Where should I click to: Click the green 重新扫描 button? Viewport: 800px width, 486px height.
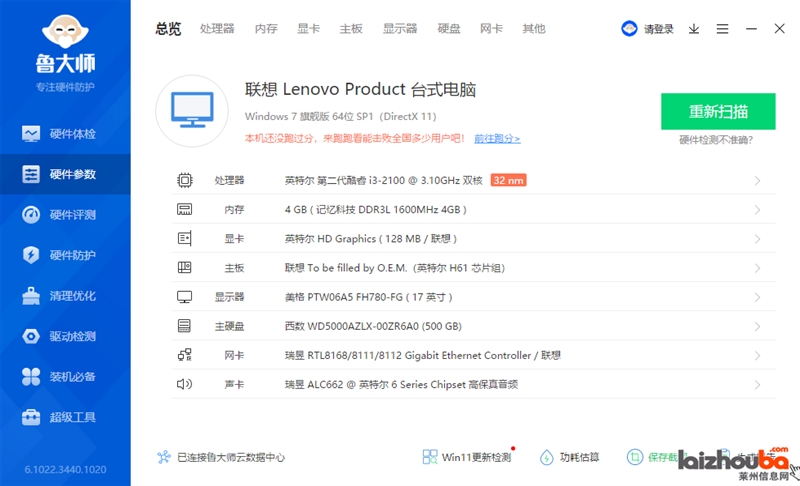tap(717, 111)
